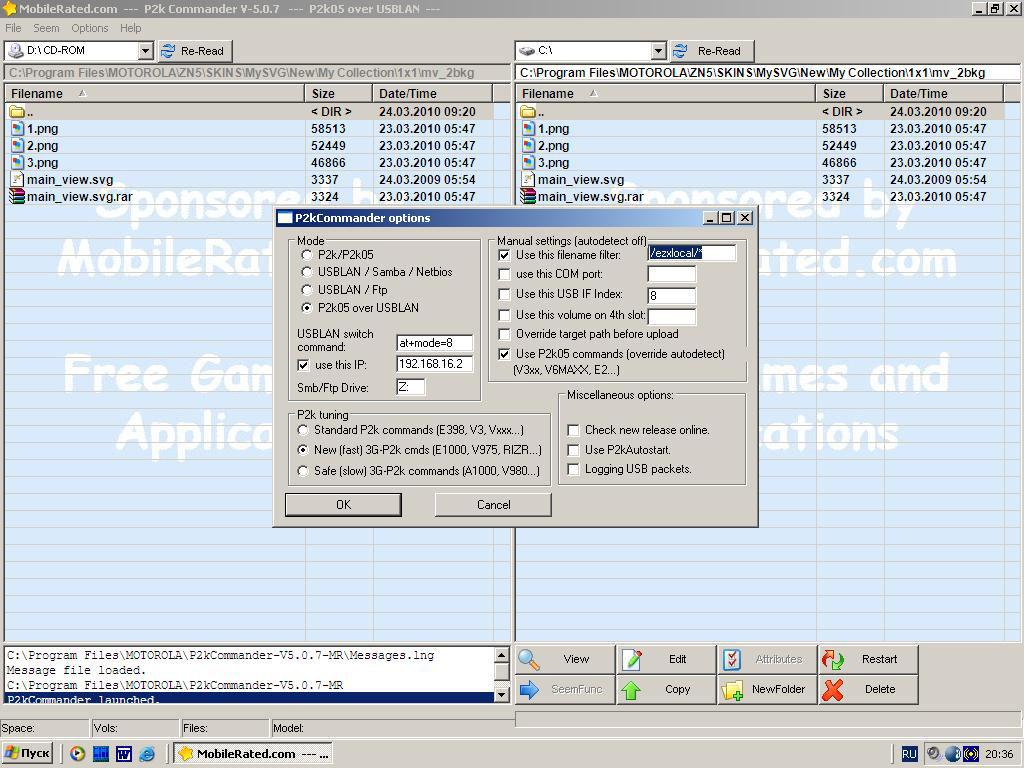Click the Delete red X icon
1024x768 pixels.
pos(833,690)
